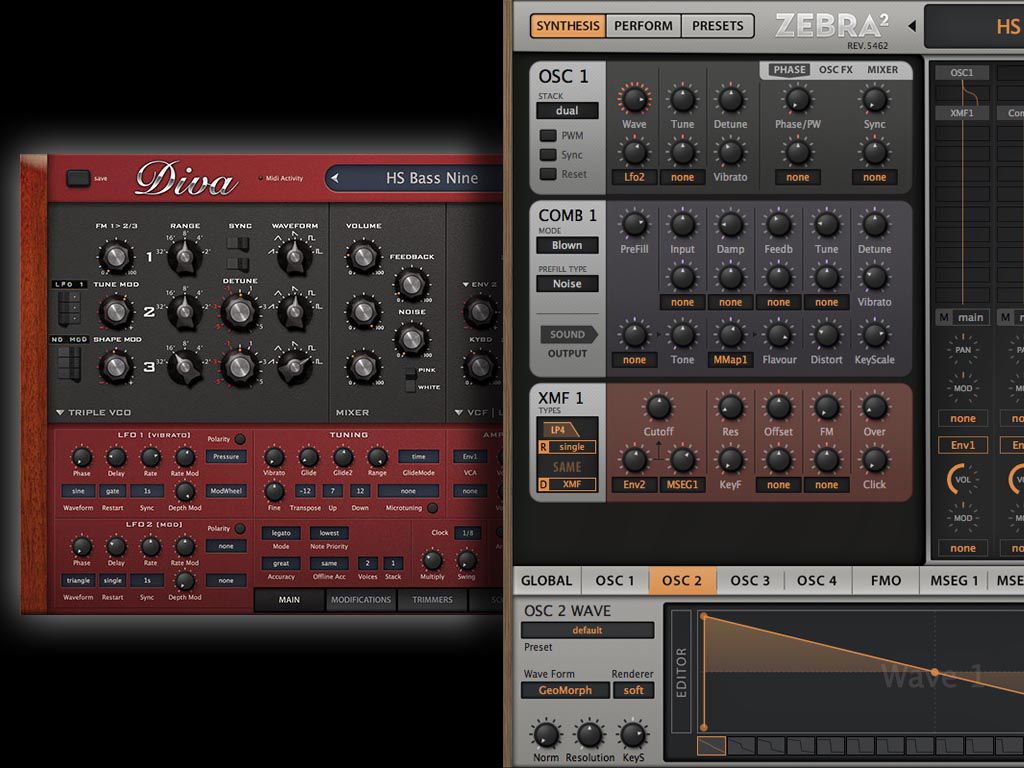Click the previous preset arrow beside HS Bass Nine

click(x=336, y=179)
